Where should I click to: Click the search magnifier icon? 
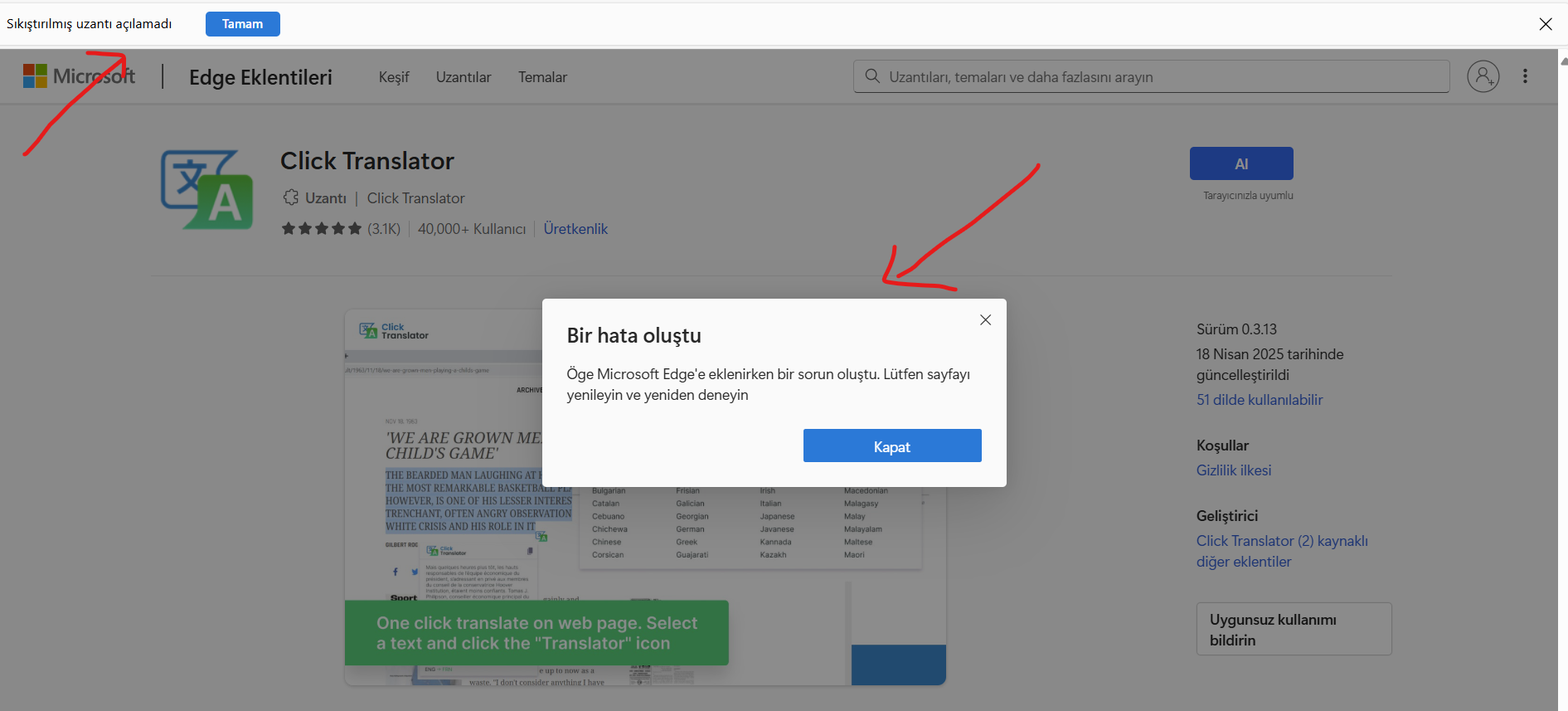(x=872, y=76)
